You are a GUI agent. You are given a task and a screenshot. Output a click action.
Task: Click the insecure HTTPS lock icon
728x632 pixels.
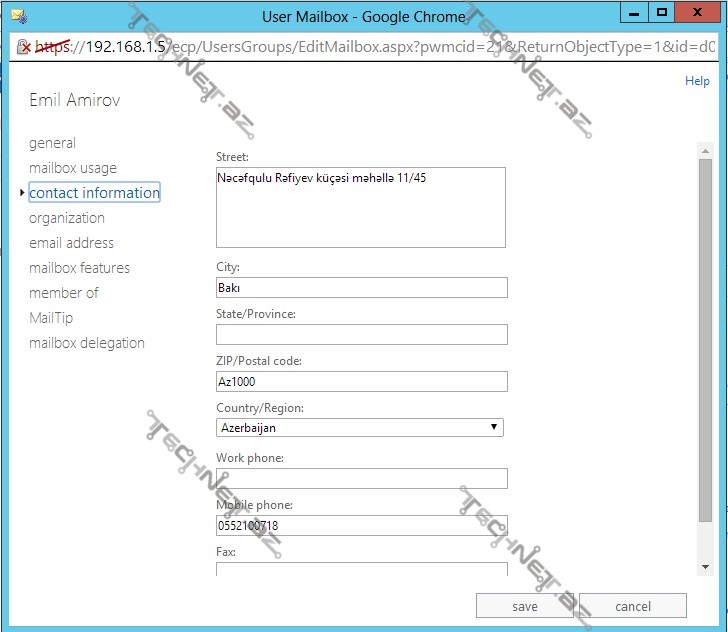click(x=23, y=47)
